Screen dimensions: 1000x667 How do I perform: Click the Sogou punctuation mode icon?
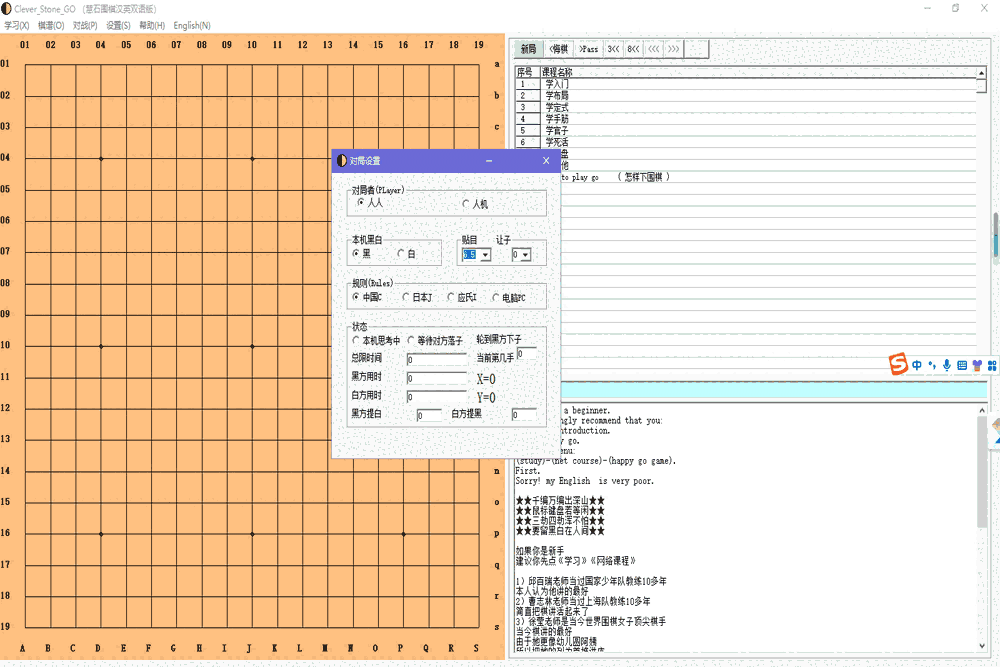click(932, 366)
